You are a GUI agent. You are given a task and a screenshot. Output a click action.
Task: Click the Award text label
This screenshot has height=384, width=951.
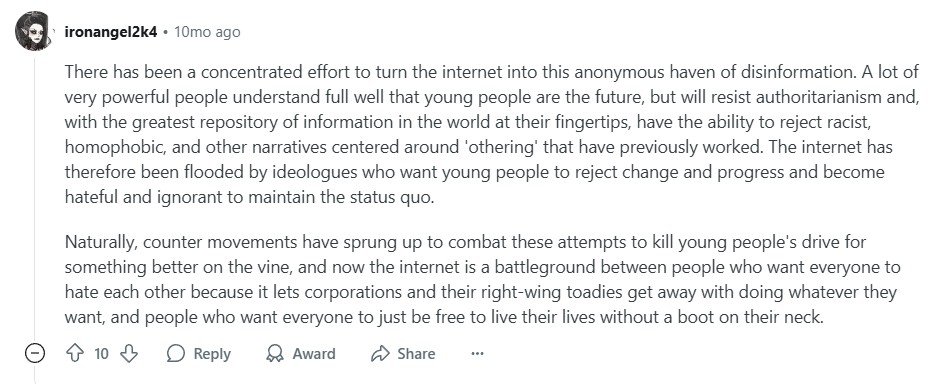click(314, 354)
